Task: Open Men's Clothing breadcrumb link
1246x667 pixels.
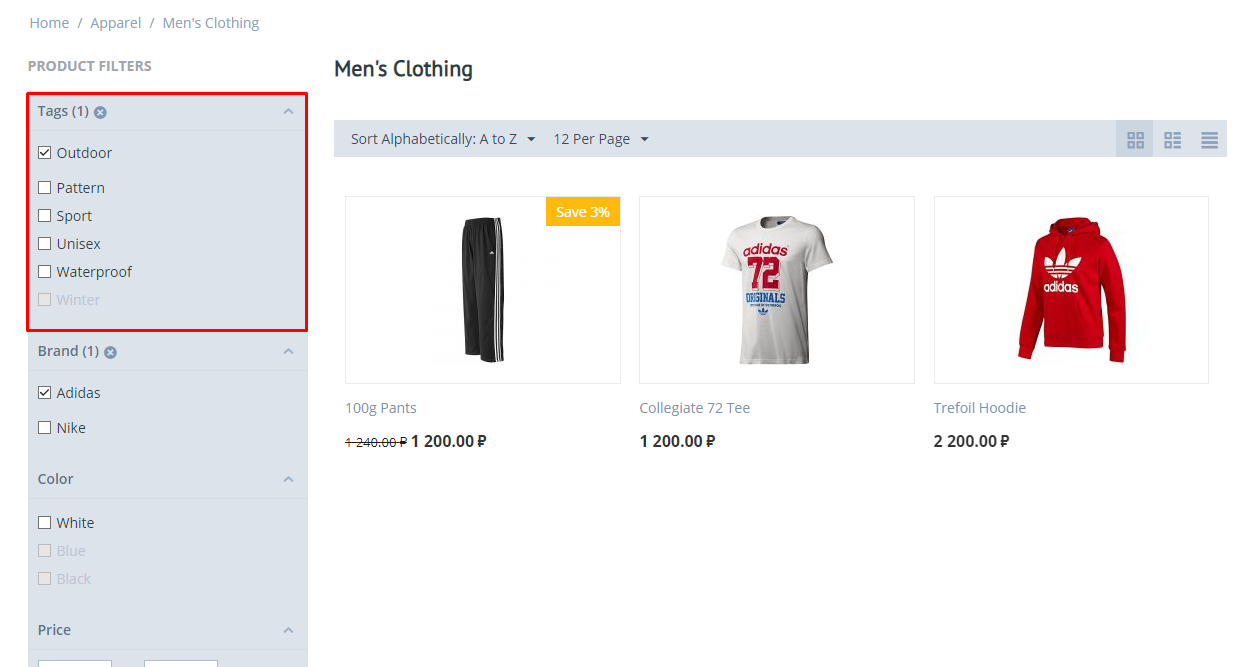Action: [211, 23]
